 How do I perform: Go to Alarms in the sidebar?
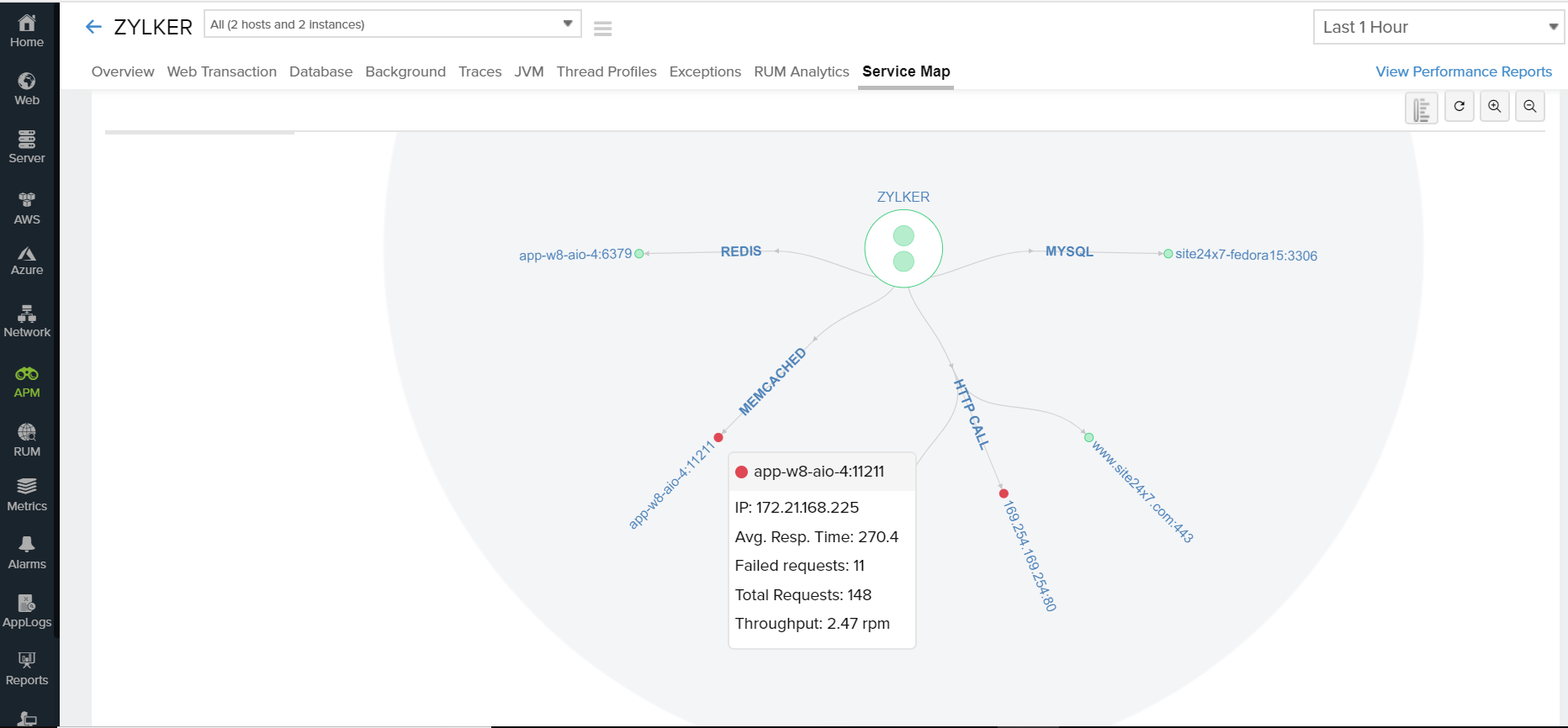(x=27, y=553)
